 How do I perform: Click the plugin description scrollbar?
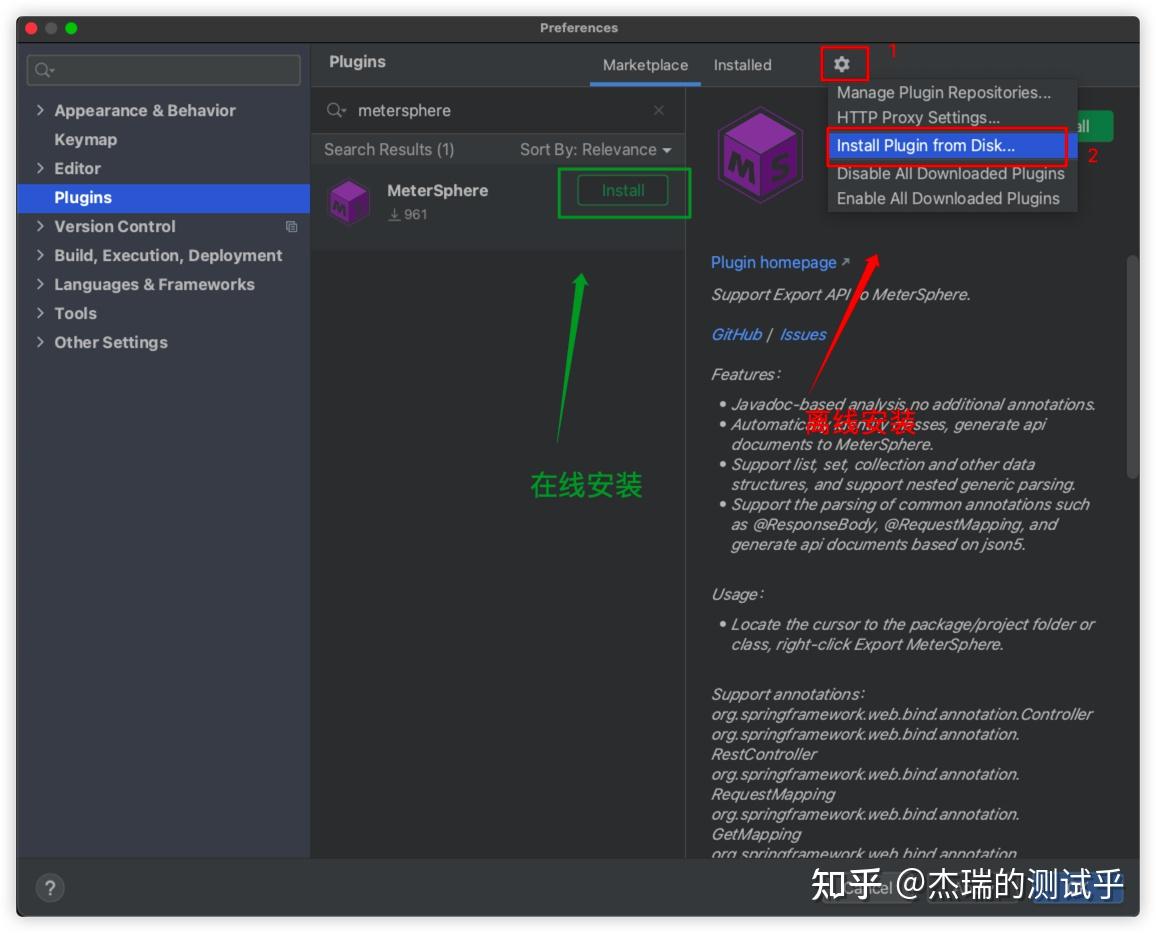[x=1132, y=367]
